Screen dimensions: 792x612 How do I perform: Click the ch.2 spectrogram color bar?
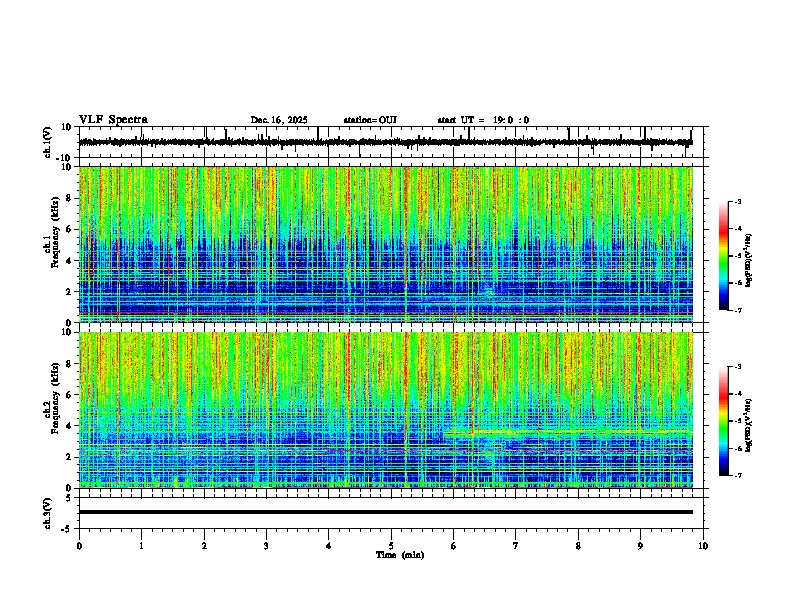click(724, 421)
